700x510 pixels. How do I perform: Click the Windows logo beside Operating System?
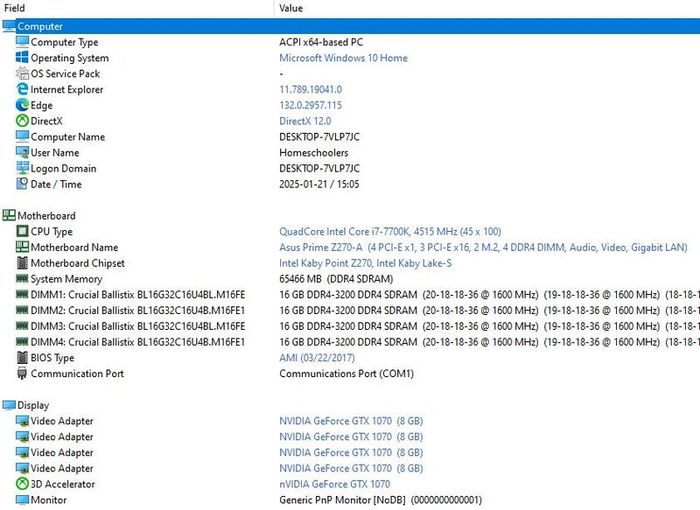point(22,58)
